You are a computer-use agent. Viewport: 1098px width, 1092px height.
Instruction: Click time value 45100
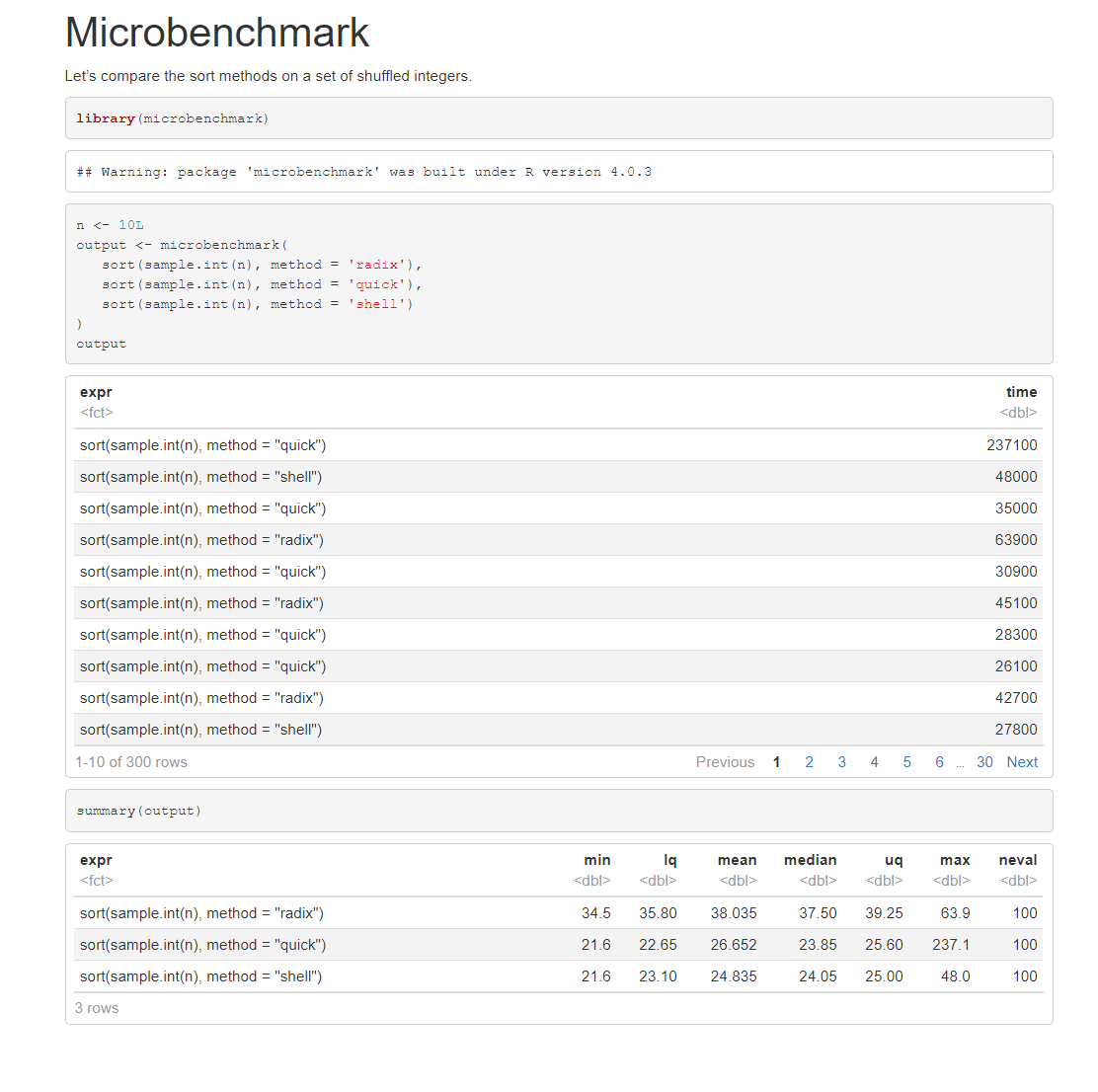(1016, 602)
